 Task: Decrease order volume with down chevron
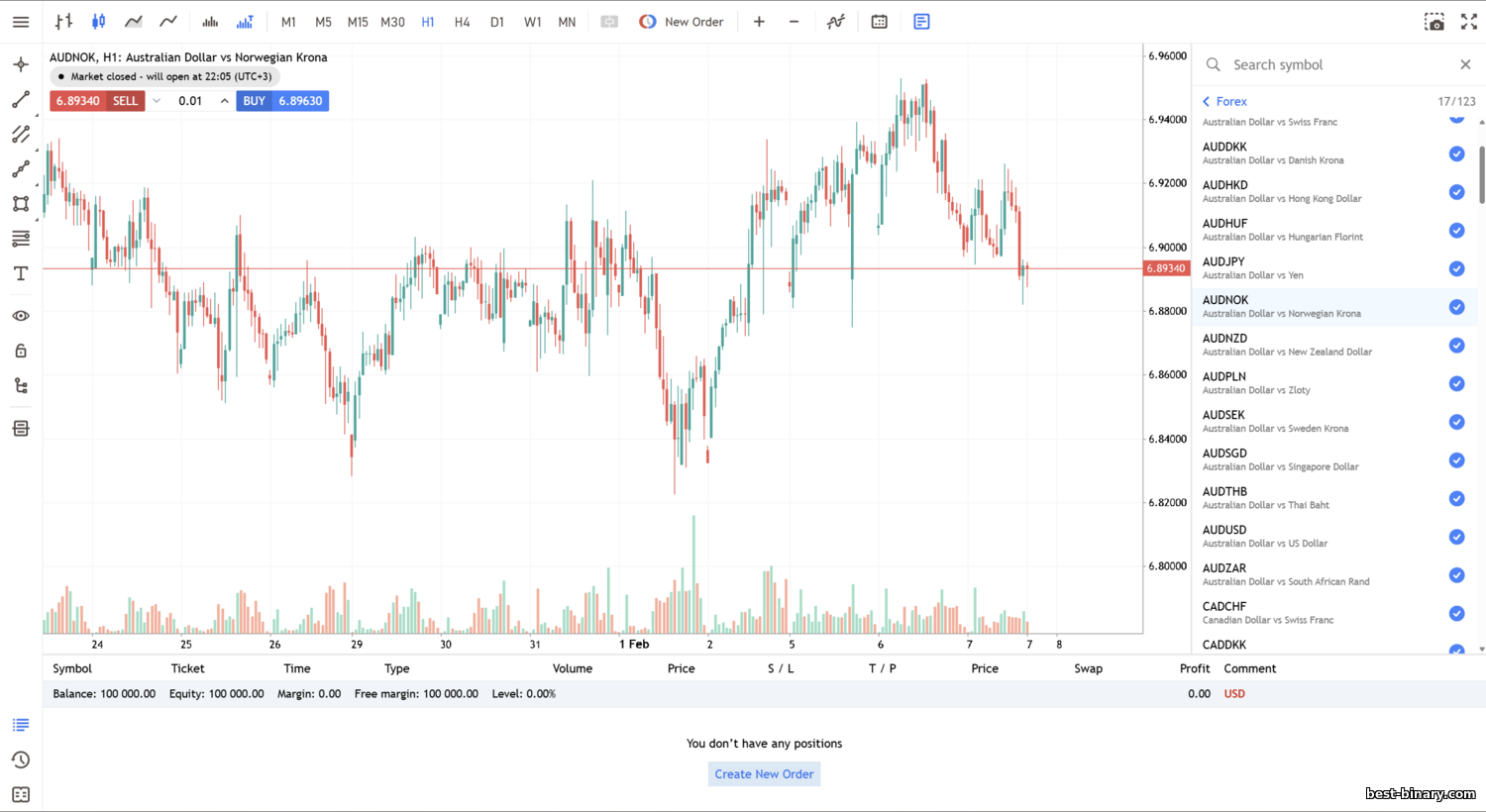click(157, 101)
